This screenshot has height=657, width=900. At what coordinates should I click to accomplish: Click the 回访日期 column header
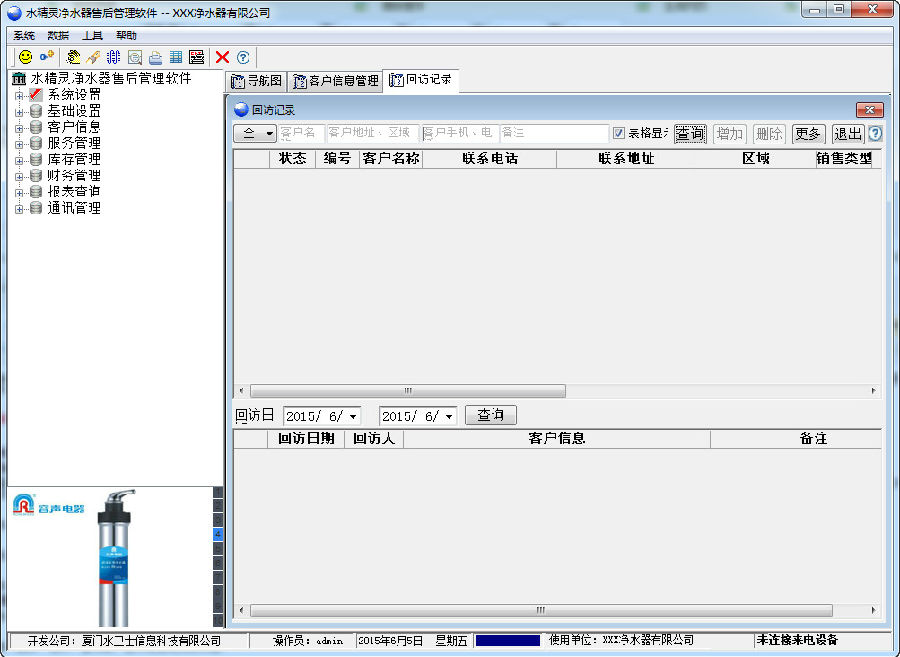click(x=306, y=439)
